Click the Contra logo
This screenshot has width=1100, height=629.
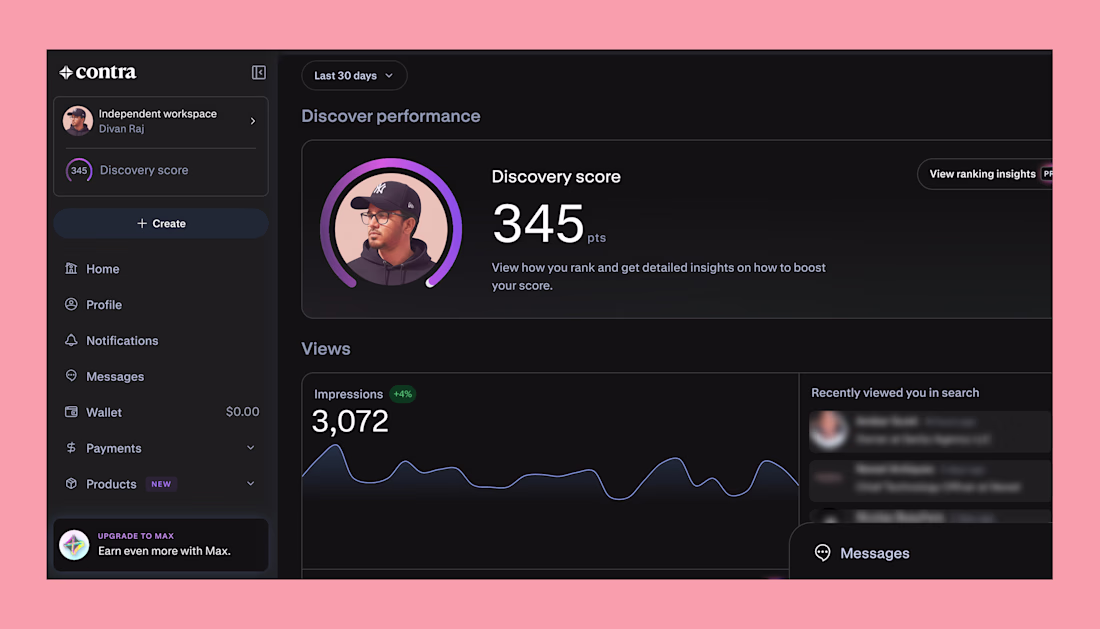pyautogui.click(x=98, y=72)
